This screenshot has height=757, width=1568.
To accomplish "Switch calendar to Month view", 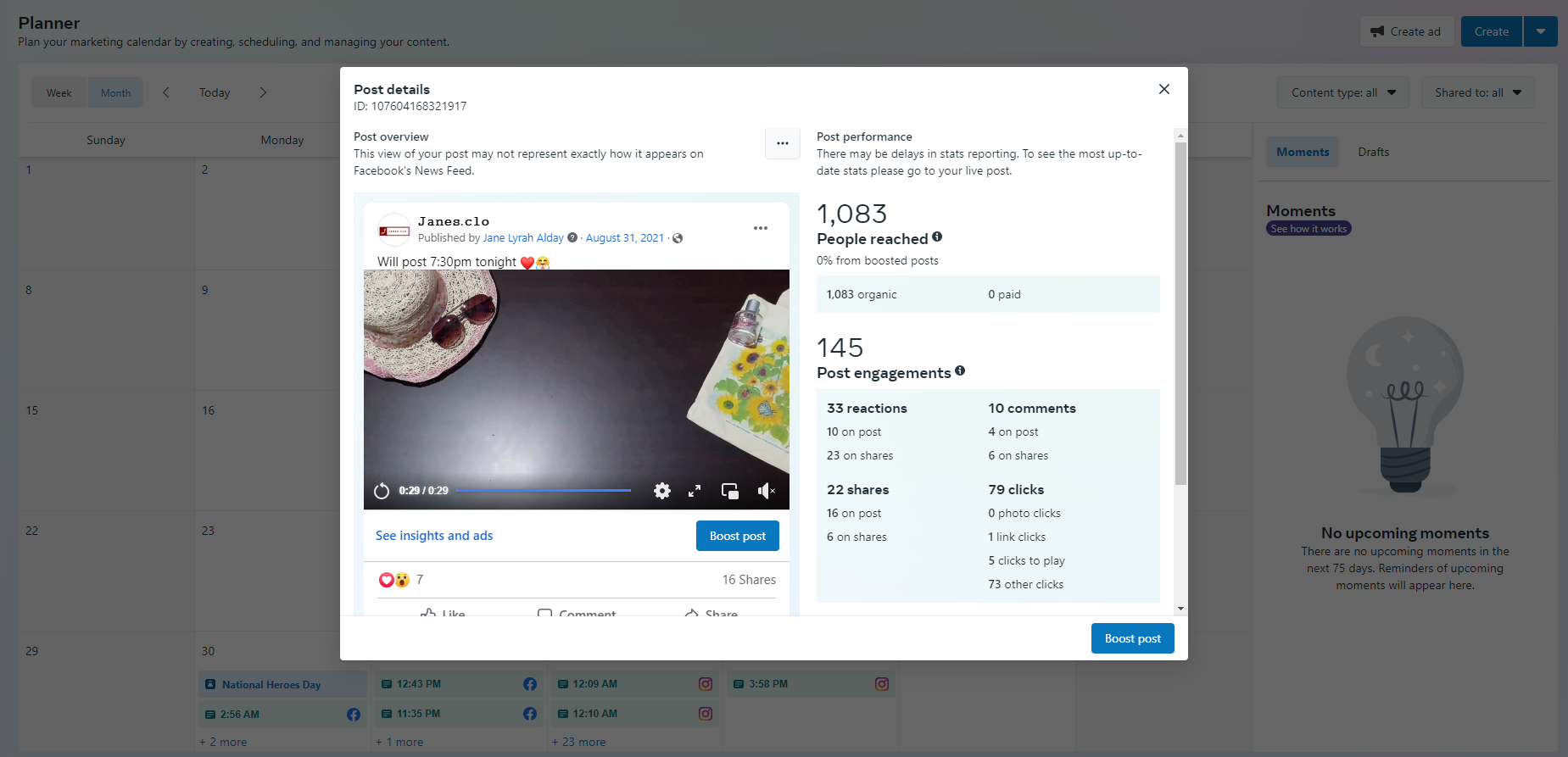I will point(115,92).
